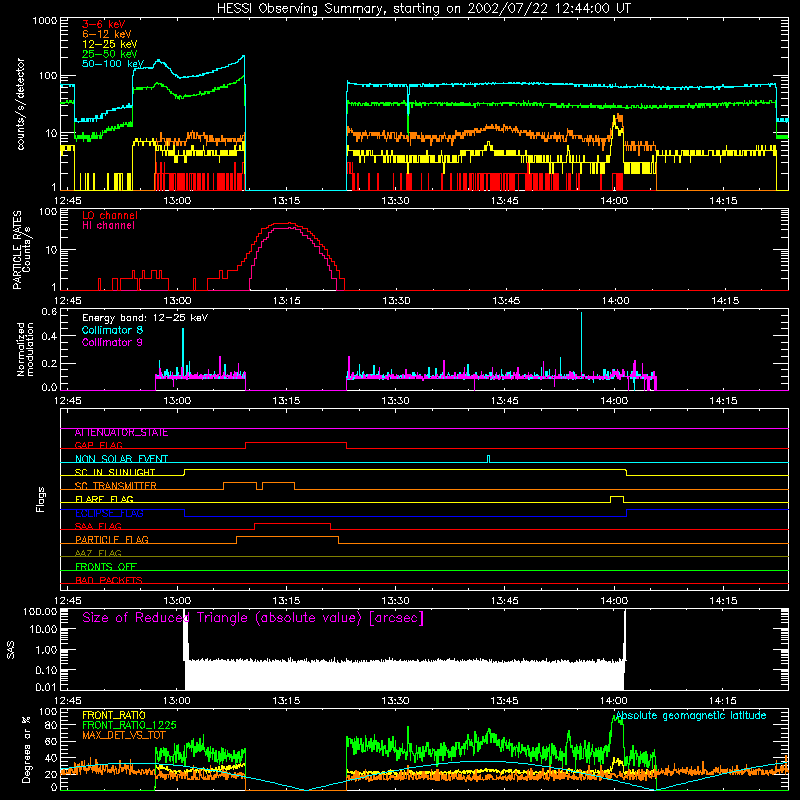Click the blue 'ECLIPSE_FLAG' label

tap(109, 513)
